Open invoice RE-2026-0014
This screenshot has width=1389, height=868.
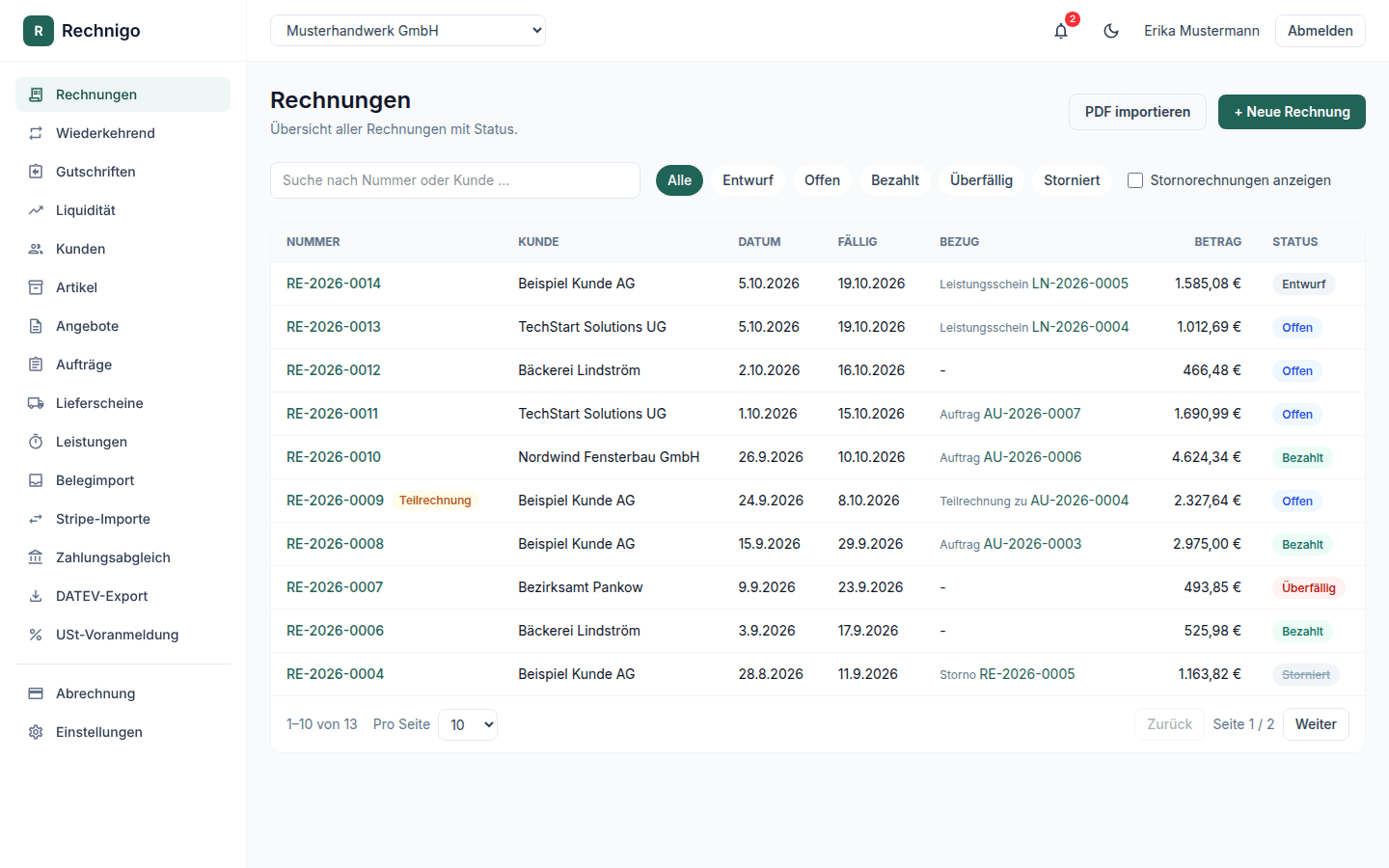334,284
